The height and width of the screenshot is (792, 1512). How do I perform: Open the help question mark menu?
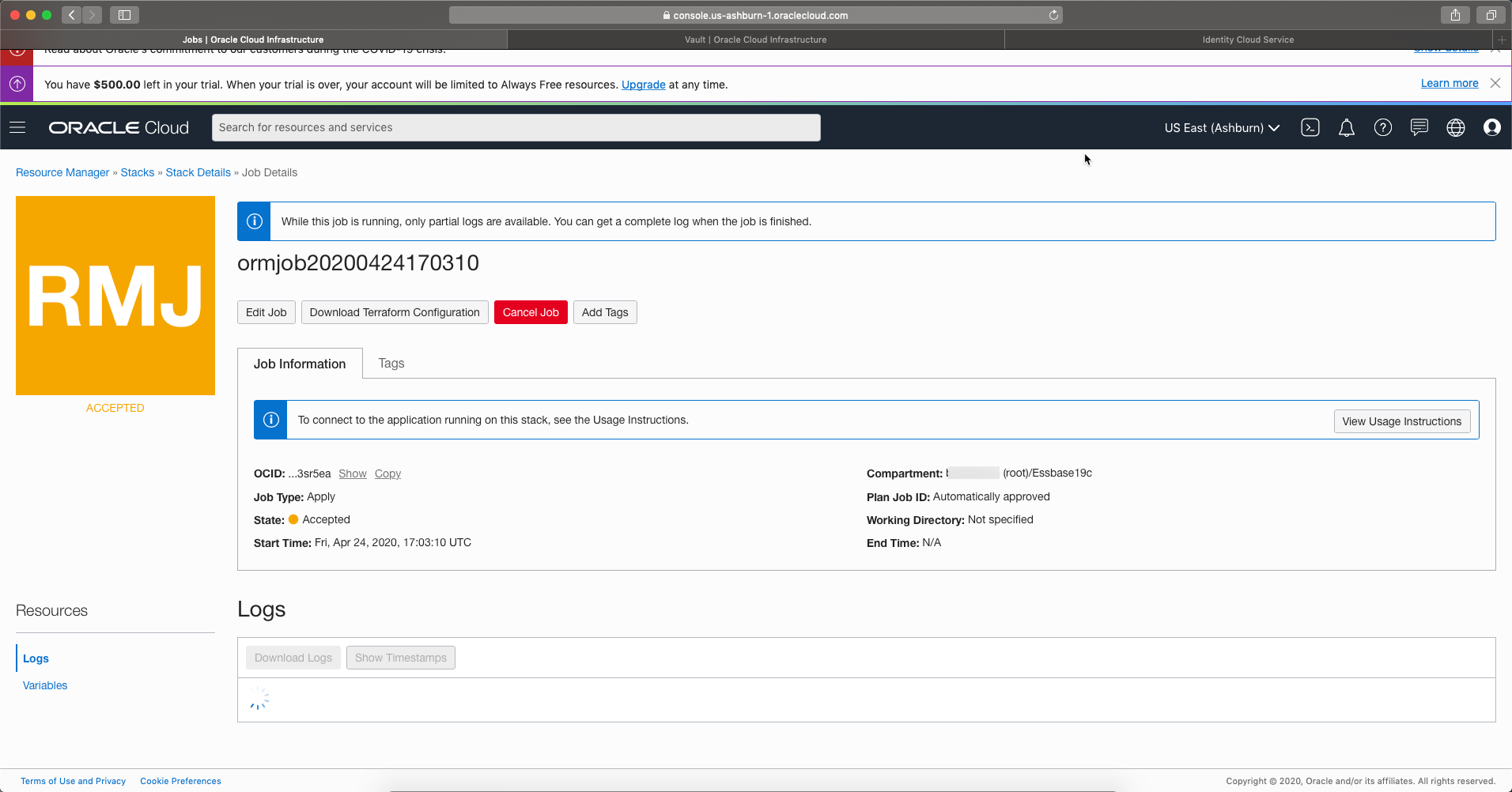(1382, 127)
